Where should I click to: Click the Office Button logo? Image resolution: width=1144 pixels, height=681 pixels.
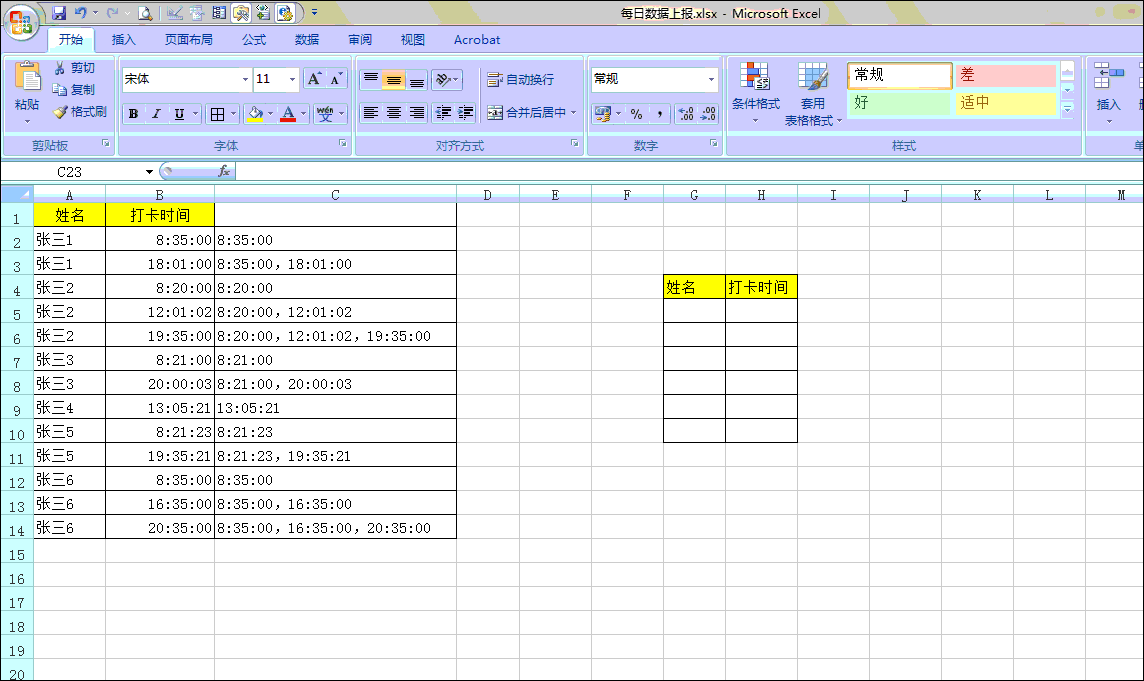click(x=21, y=22)
